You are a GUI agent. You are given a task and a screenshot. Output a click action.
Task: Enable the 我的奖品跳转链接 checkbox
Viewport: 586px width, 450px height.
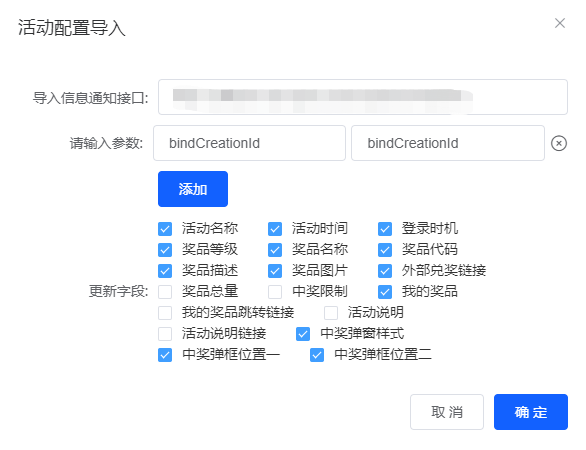[x=165, y=312]
